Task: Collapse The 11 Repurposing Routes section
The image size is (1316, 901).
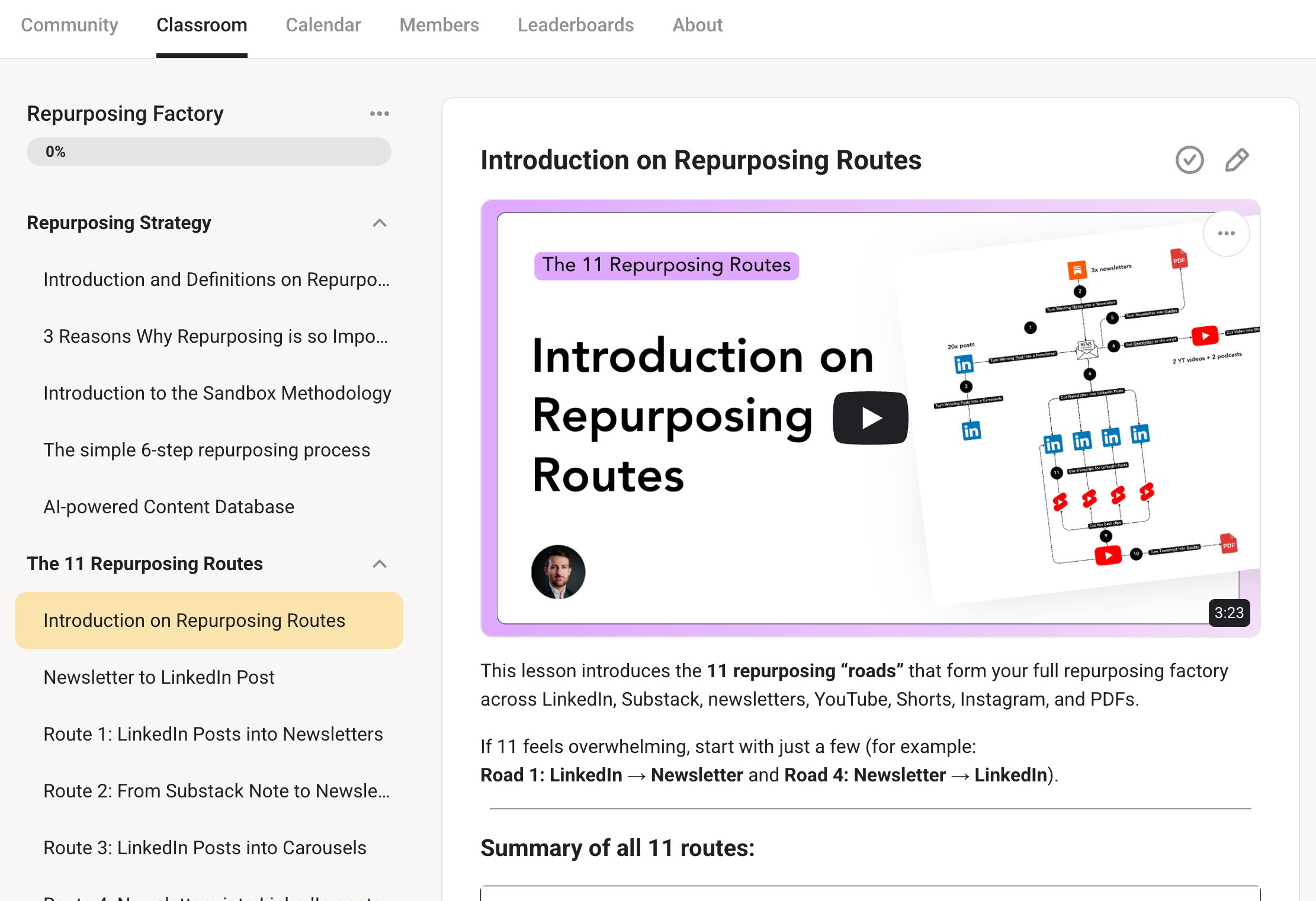Action: (379, 564)
